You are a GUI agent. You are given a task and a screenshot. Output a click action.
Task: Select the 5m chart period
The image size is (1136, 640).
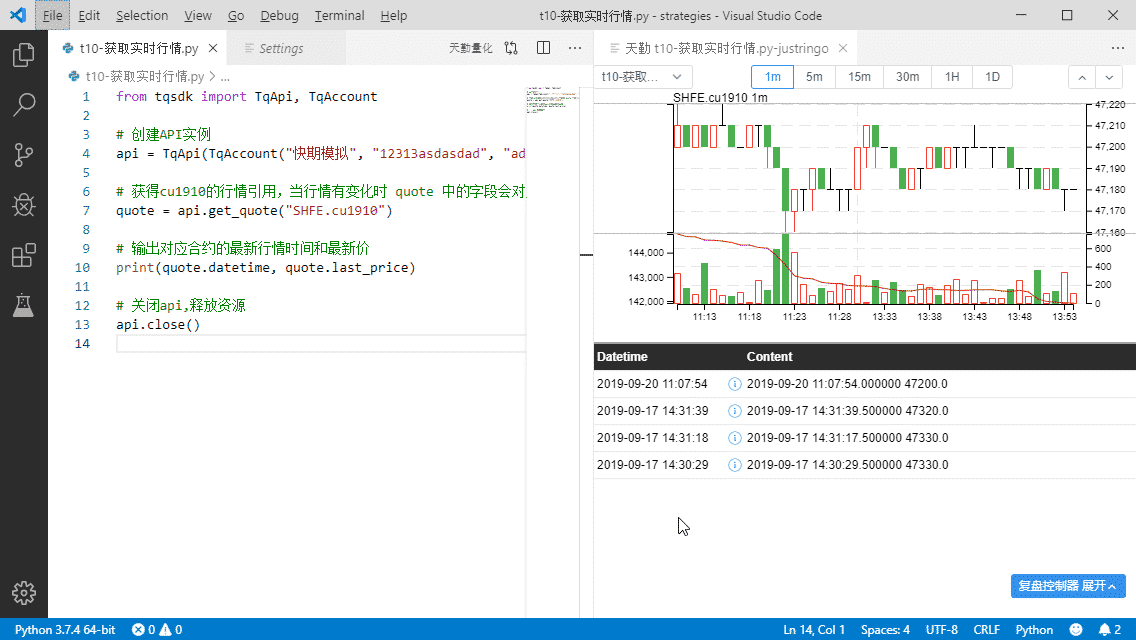(x=814, y=77)
